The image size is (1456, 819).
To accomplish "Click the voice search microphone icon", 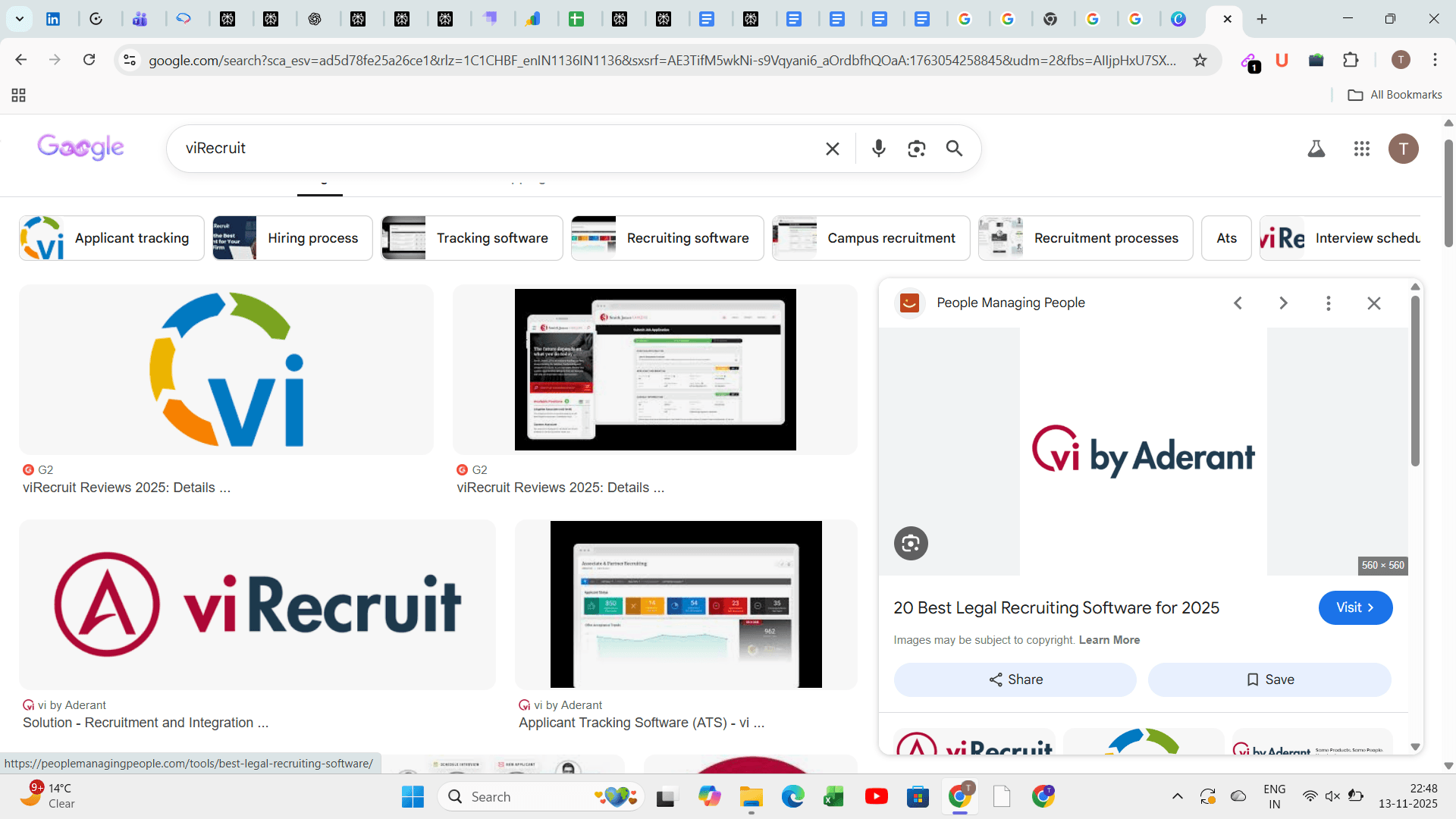I will point(878,149).
